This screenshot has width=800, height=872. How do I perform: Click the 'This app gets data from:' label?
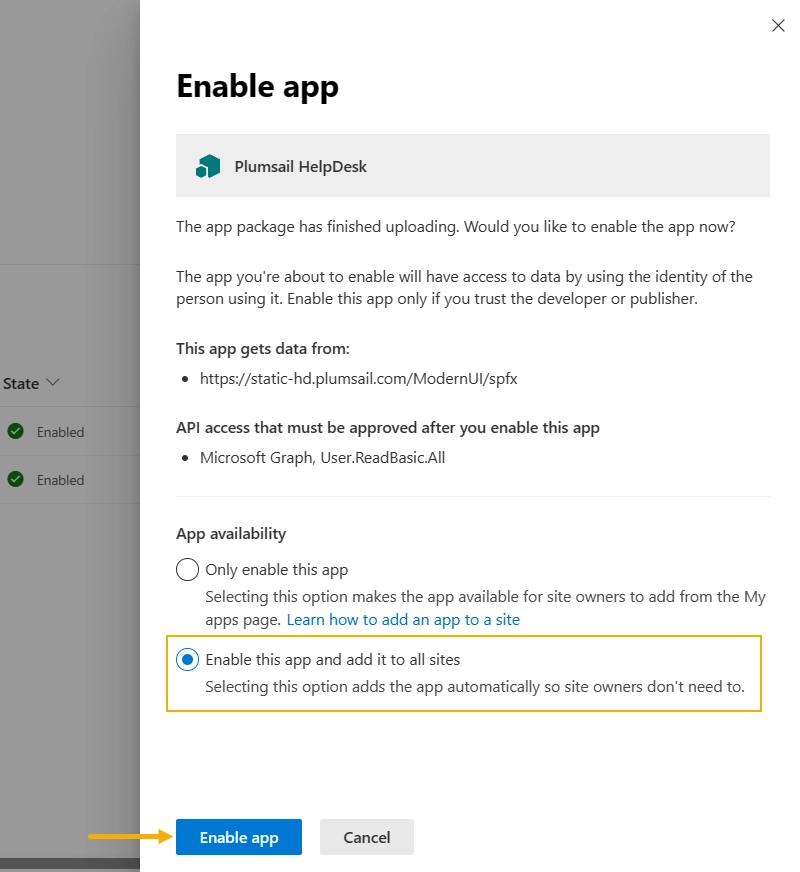click(263, 349)
